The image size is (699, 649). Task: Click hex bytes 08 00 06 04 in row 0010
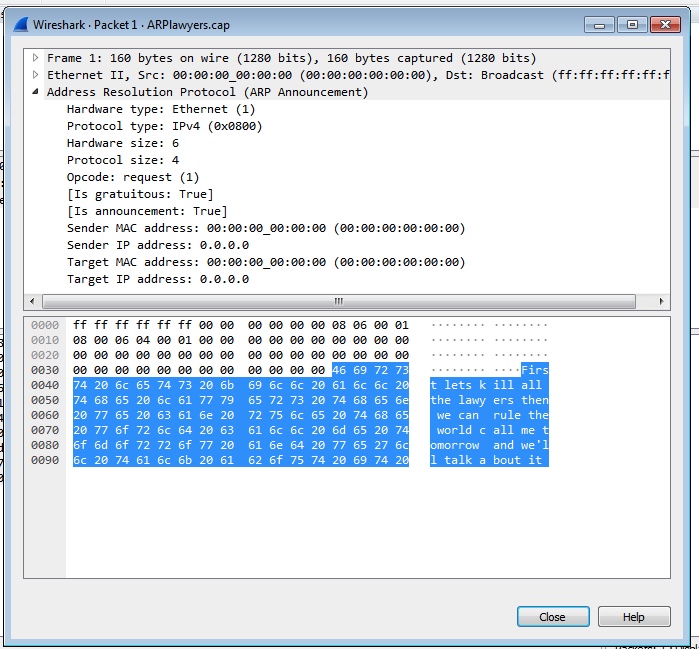[x=111, y=340]
